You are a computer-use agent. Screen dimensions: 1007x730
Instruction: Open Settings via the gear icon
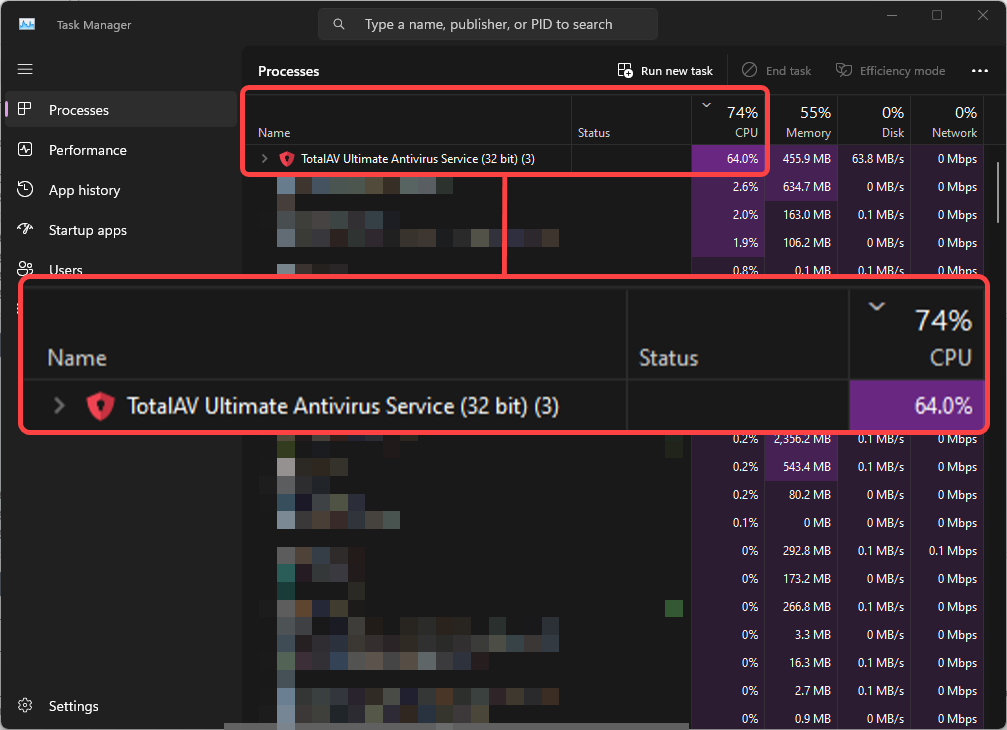tap(25, 705)
